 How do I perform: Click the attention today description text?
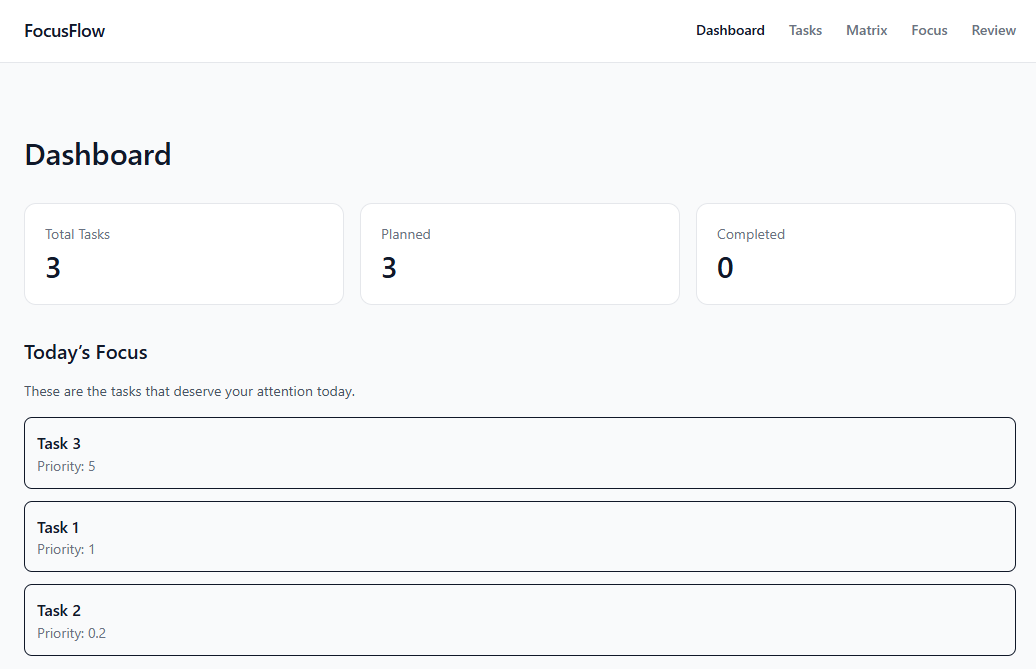point(189,391)
